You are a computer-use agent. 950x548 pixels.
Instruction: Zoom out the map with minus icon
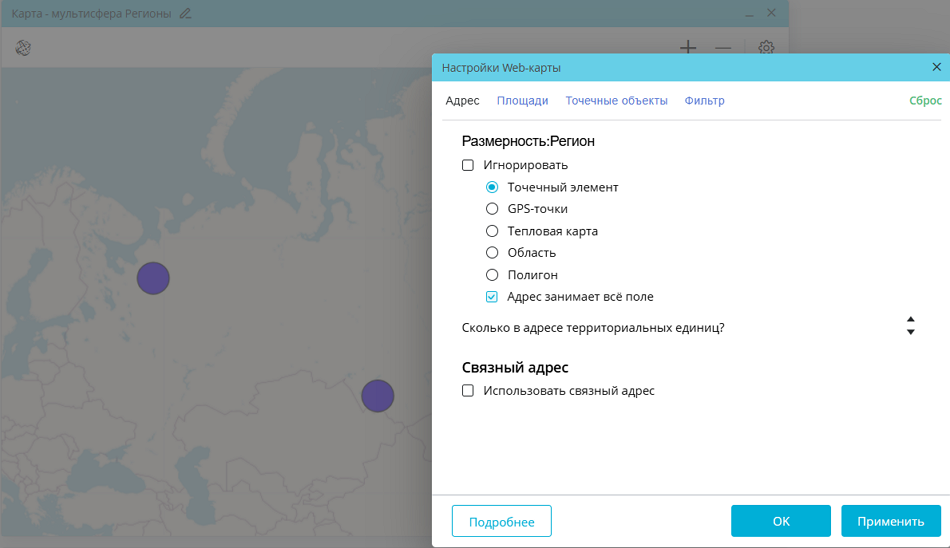723,47
